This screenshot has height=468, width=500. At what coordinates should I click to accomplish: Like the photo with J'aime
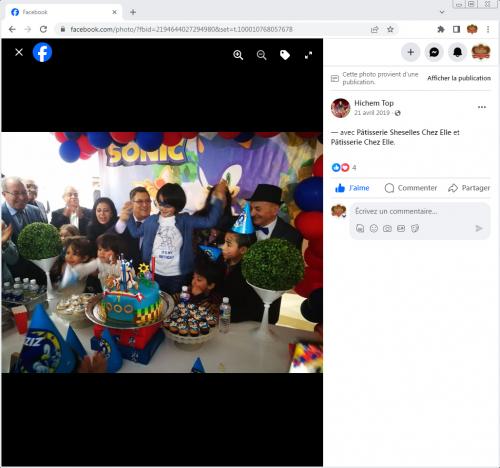(x=352, y=188)
